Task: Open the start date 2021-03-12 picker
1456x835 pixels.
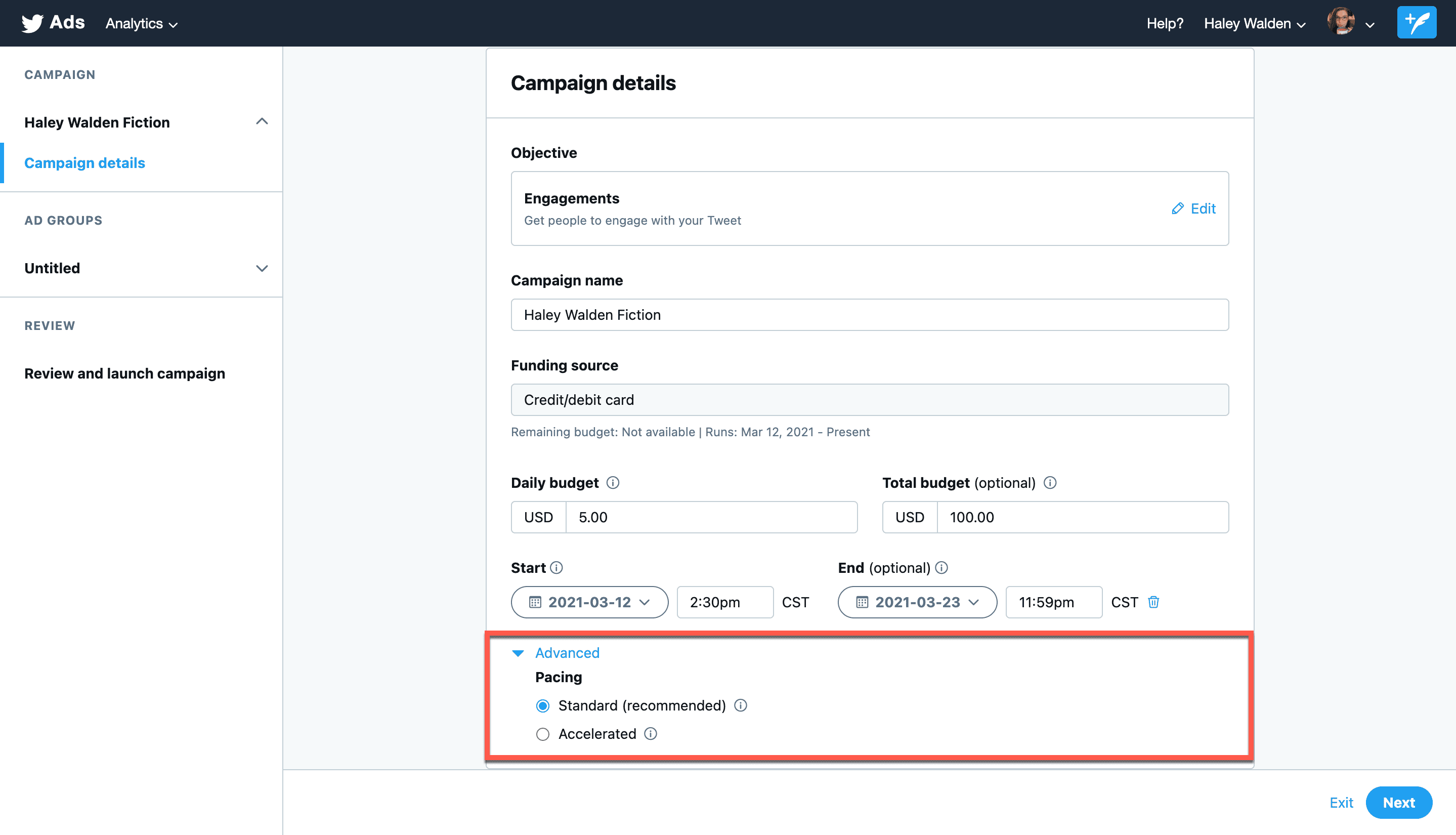Action: (589, 602)
